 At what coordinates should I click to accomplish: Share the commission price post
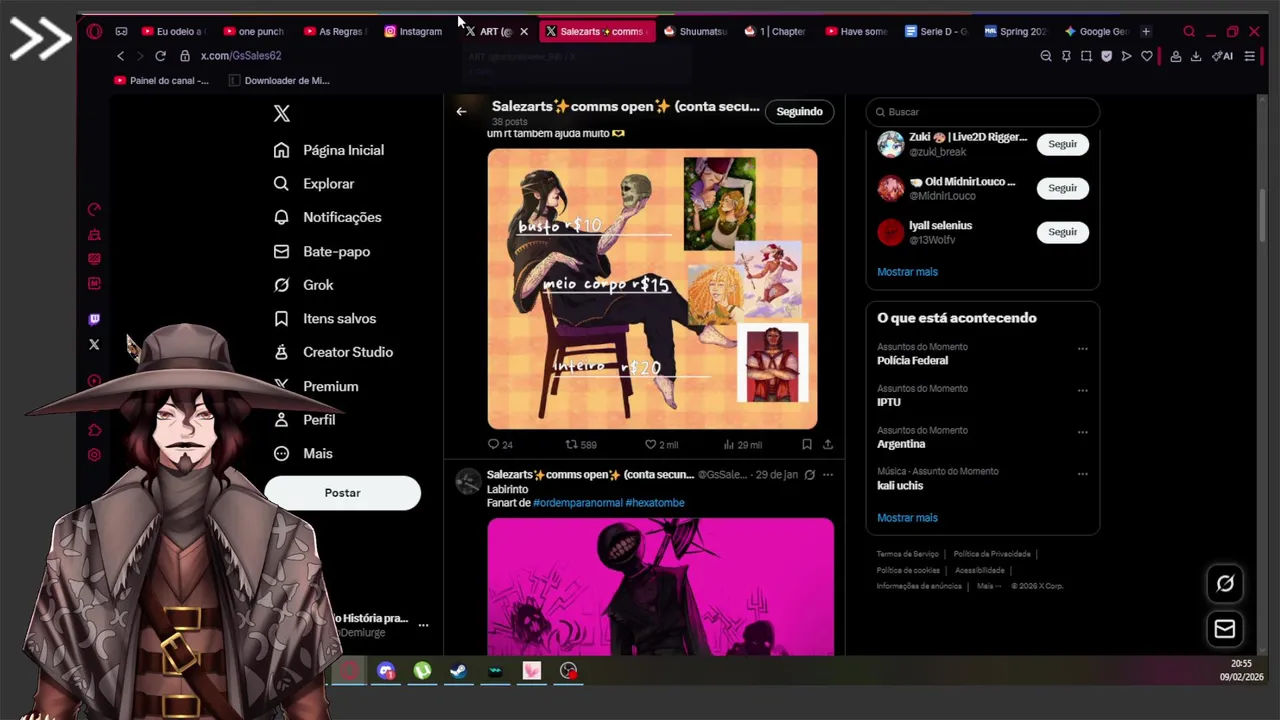(x=828, y=444)
